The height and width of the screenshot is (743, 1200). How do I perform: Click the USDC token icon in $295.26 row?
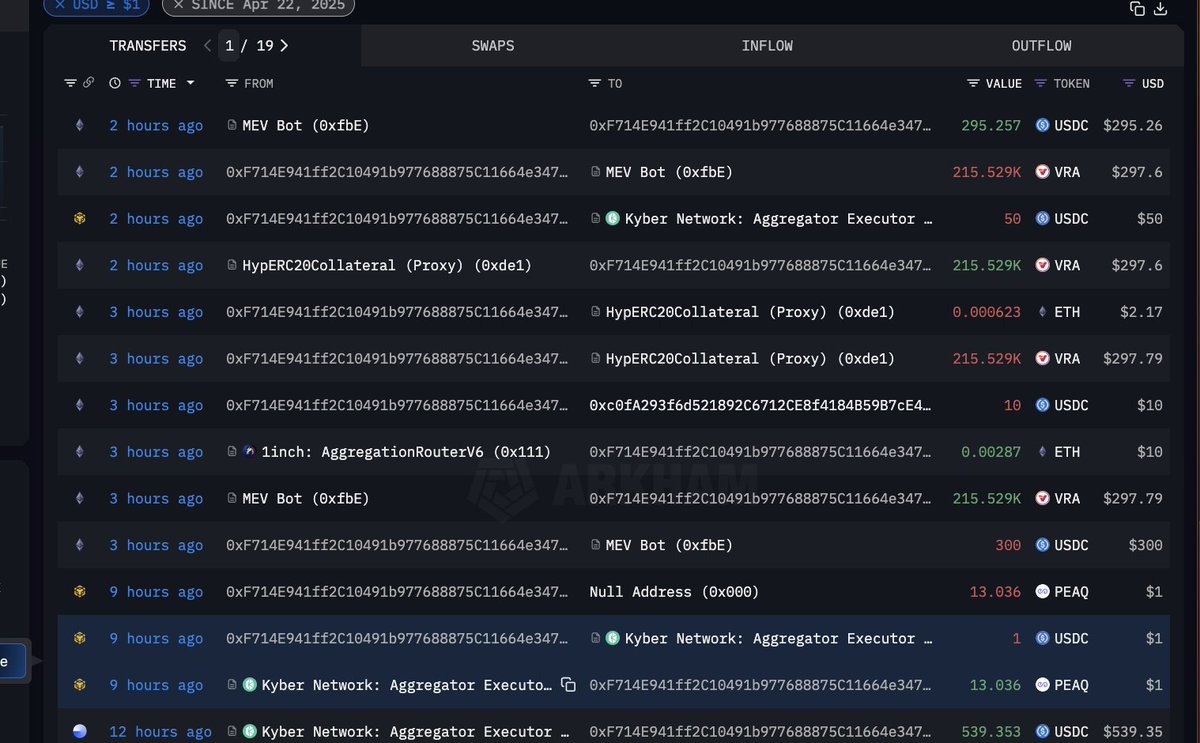(x=1042, y=125)
